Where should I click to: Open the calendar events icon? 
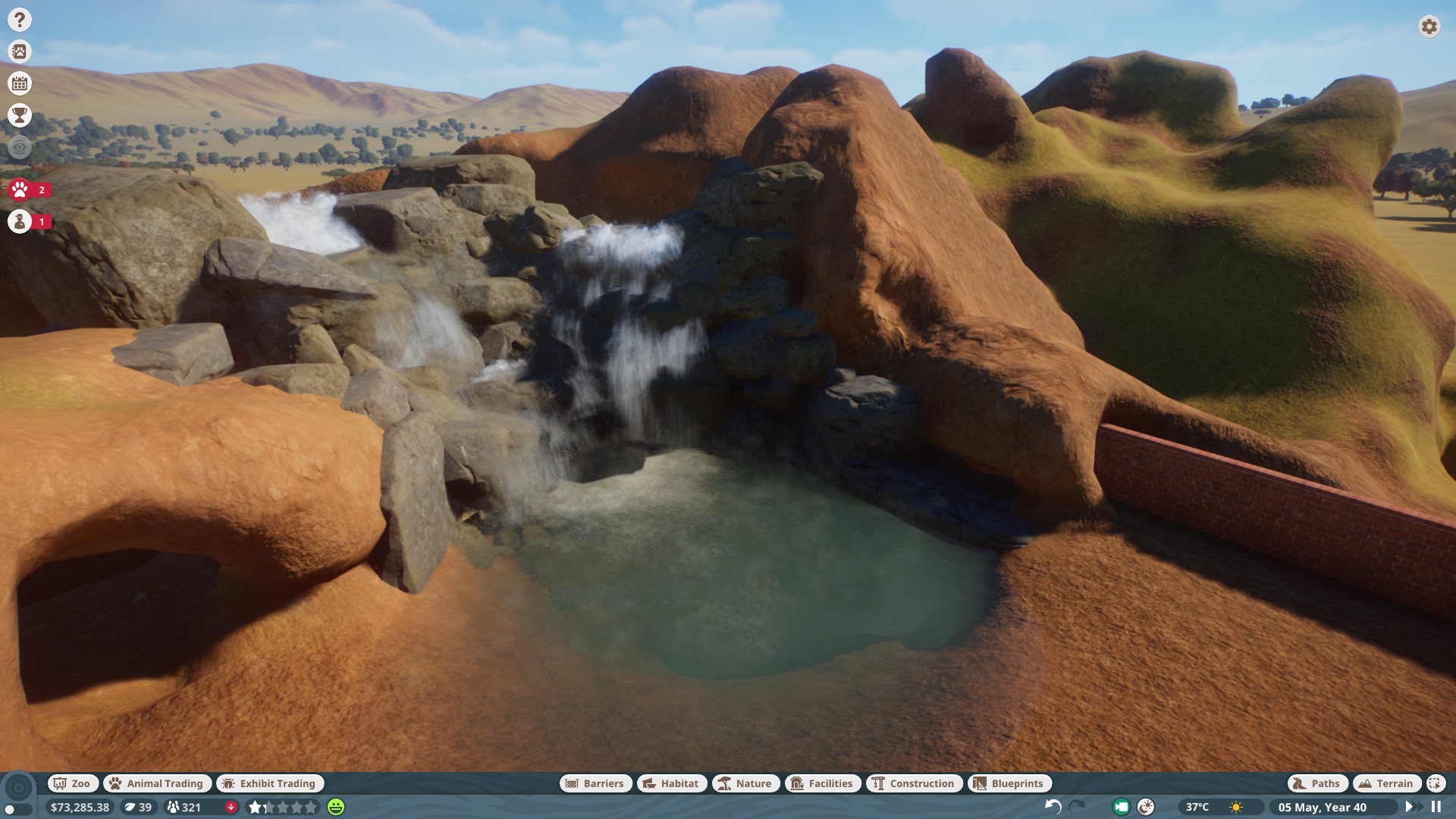20,83
